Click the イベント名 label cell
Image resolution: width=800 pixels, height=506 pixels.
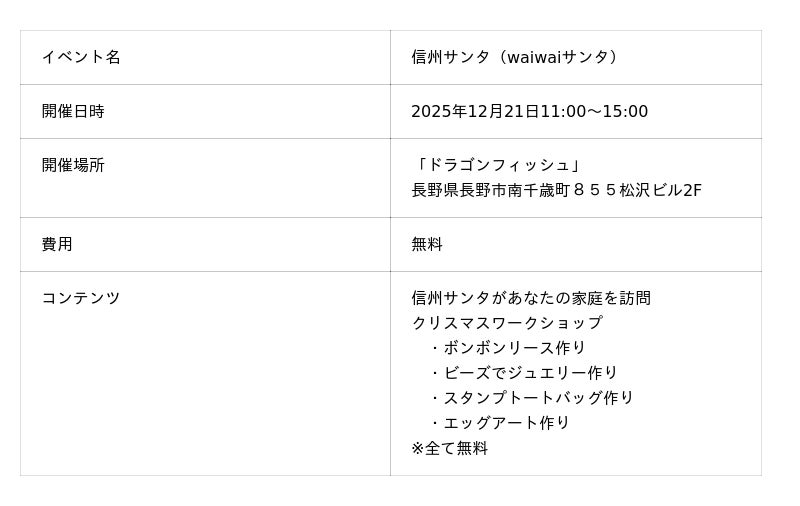[x=81, y=57]
